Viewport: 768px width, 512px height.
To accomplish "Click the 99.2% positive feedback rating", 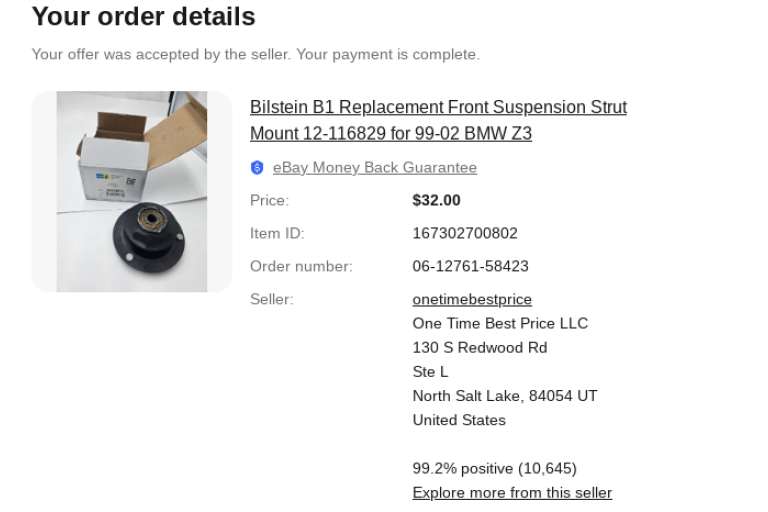I will (495, 468).
